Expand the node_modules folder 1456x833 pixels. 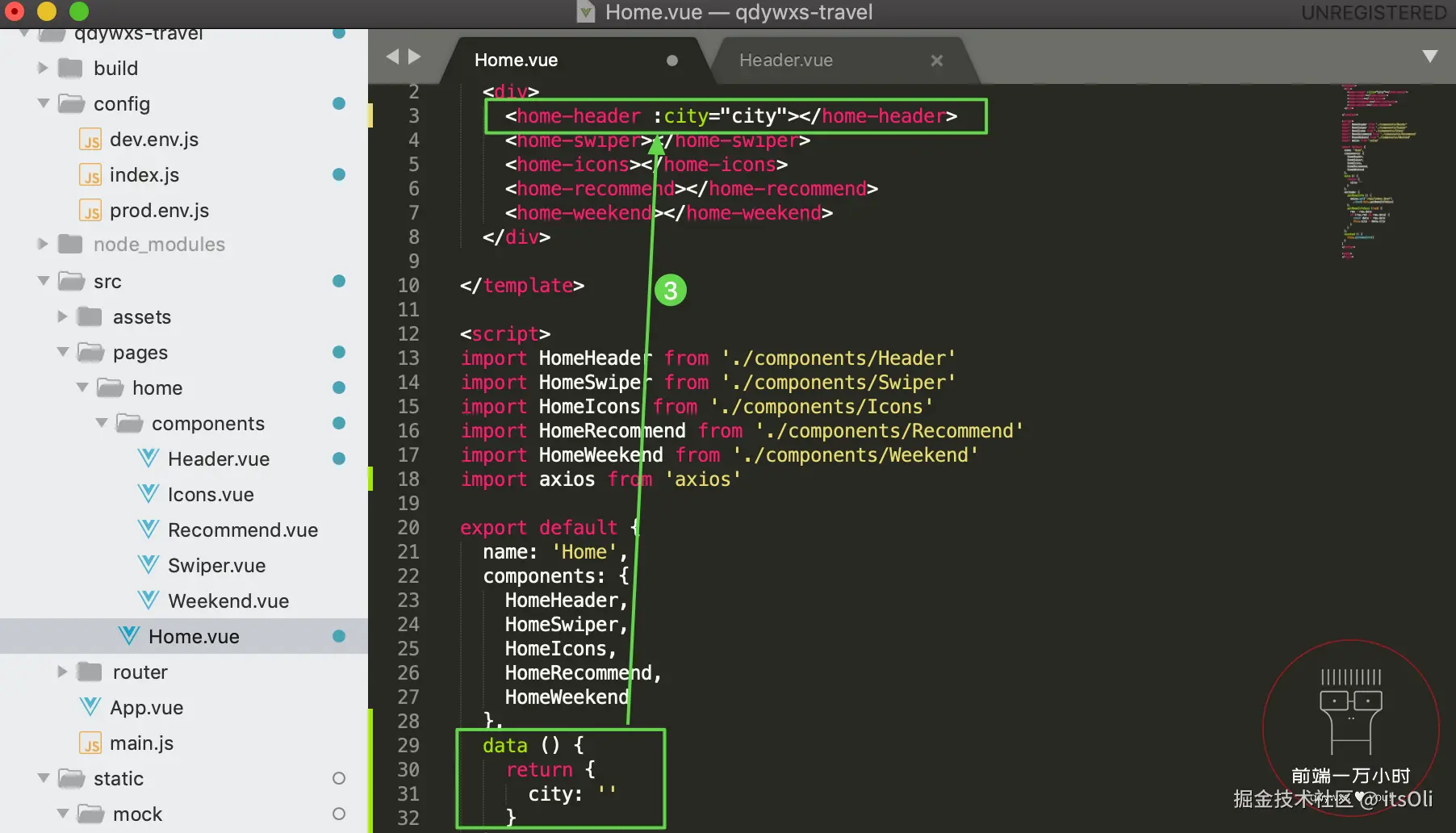tap(44, 244)
